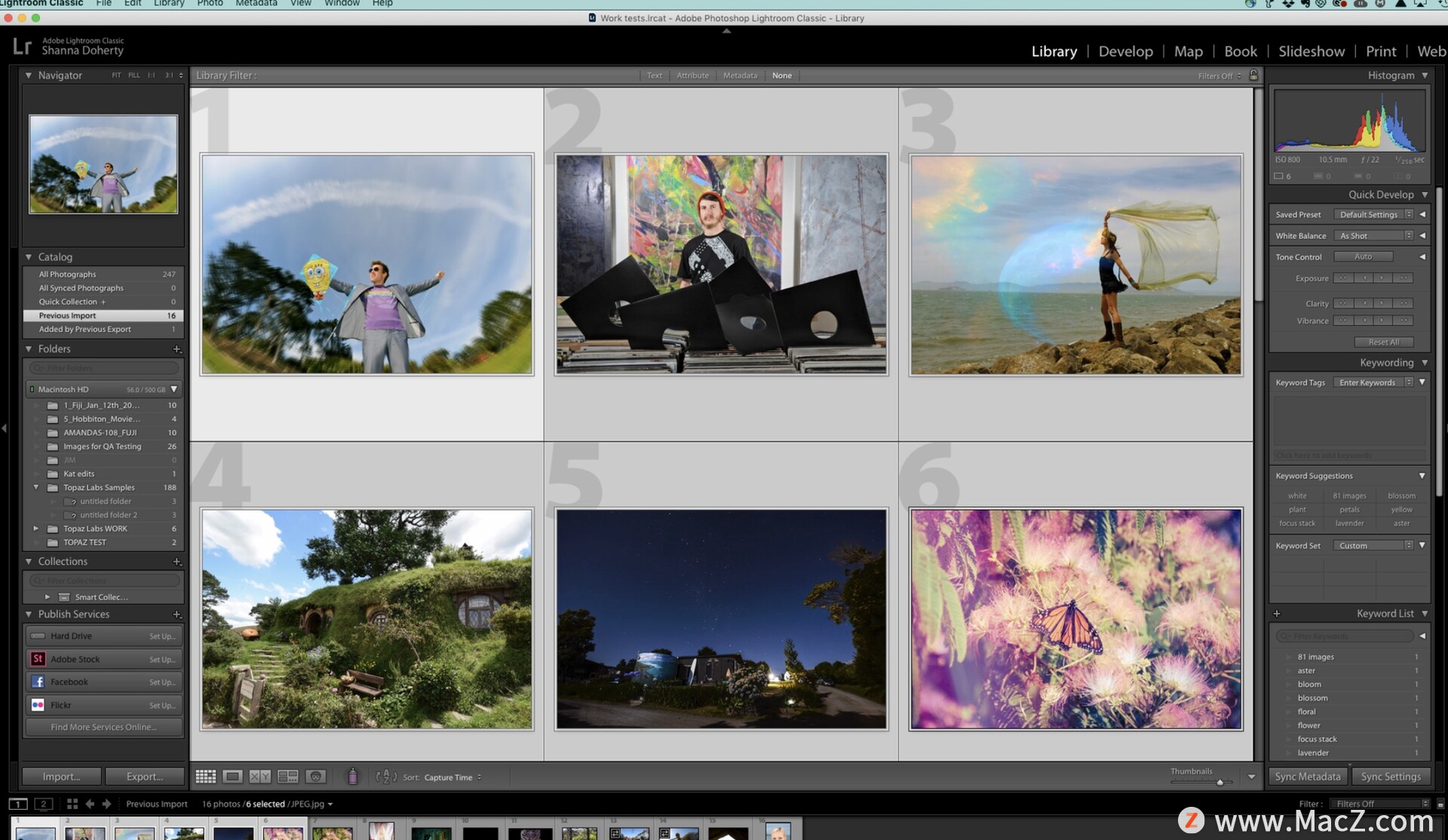The image size is (1448, 840).
Task: Select Images for QA Testing folder
Action: point(103,446)
